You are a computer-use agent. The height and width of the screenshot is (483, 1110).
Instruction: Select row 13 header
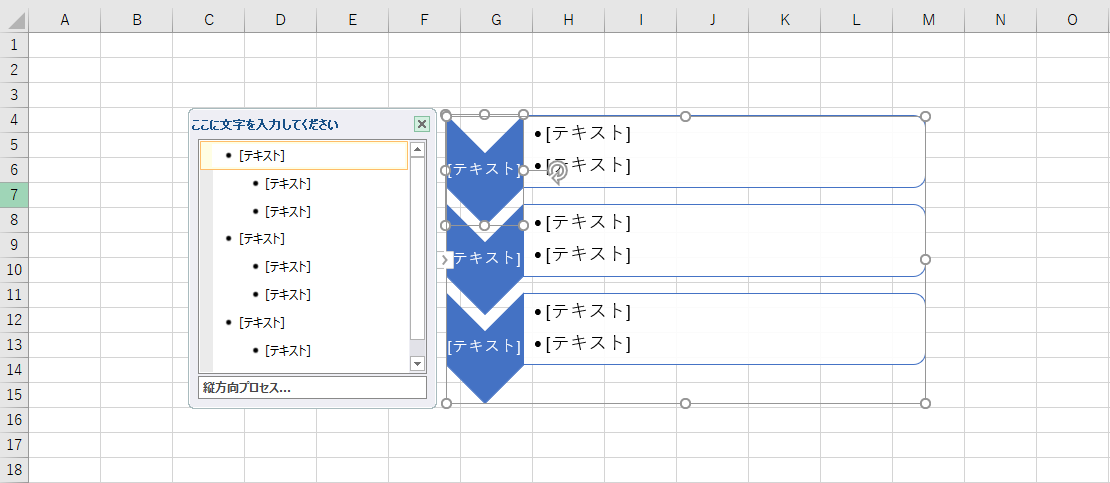(14, 344)
